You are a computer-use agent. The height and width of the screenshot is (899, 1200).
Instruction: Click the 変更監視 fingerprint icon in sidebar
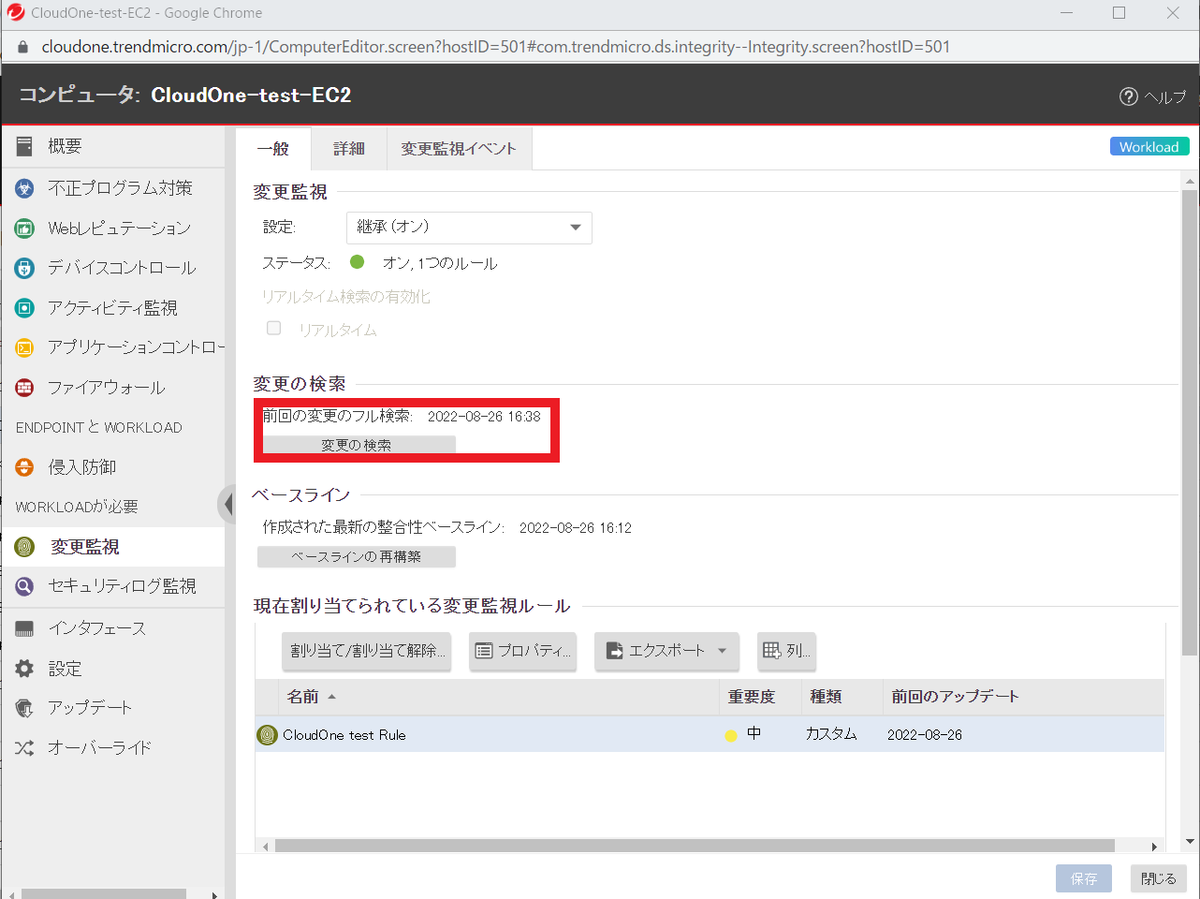pos(25,547)
